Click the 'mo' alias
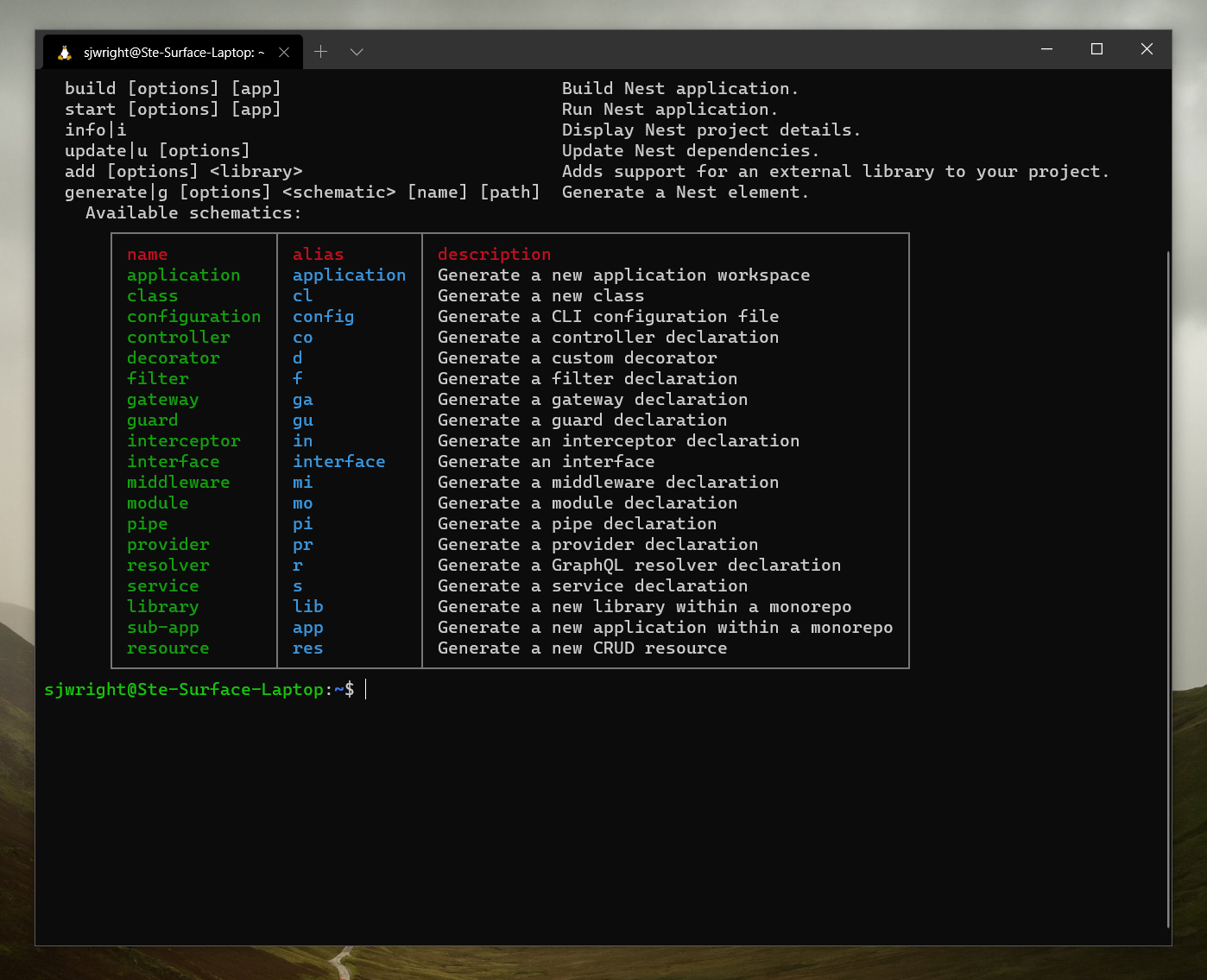The height and width of the screenshot is (980, 1207). coord(302,503)
